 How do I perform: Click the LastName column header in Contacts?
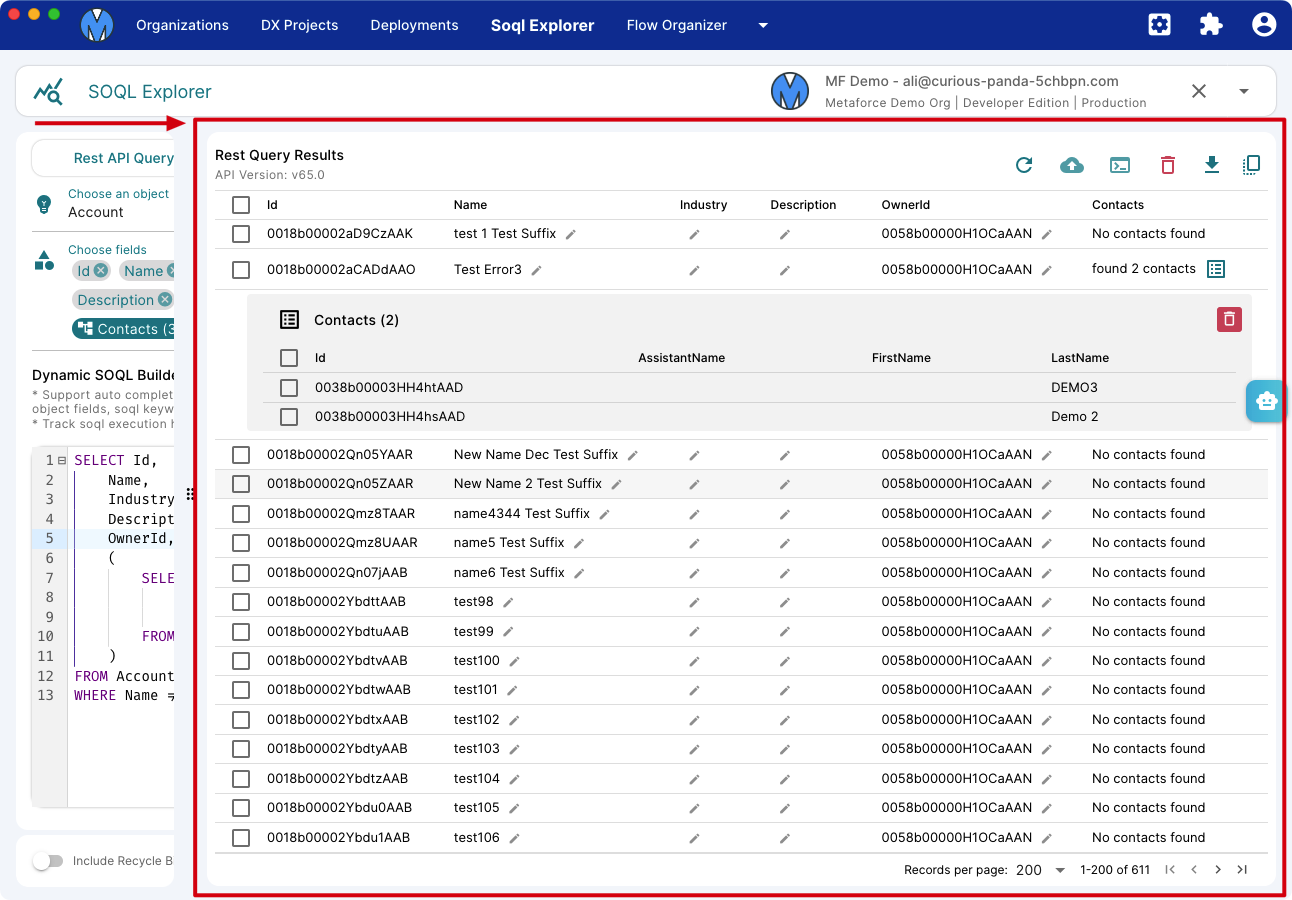pos(1080,358)
